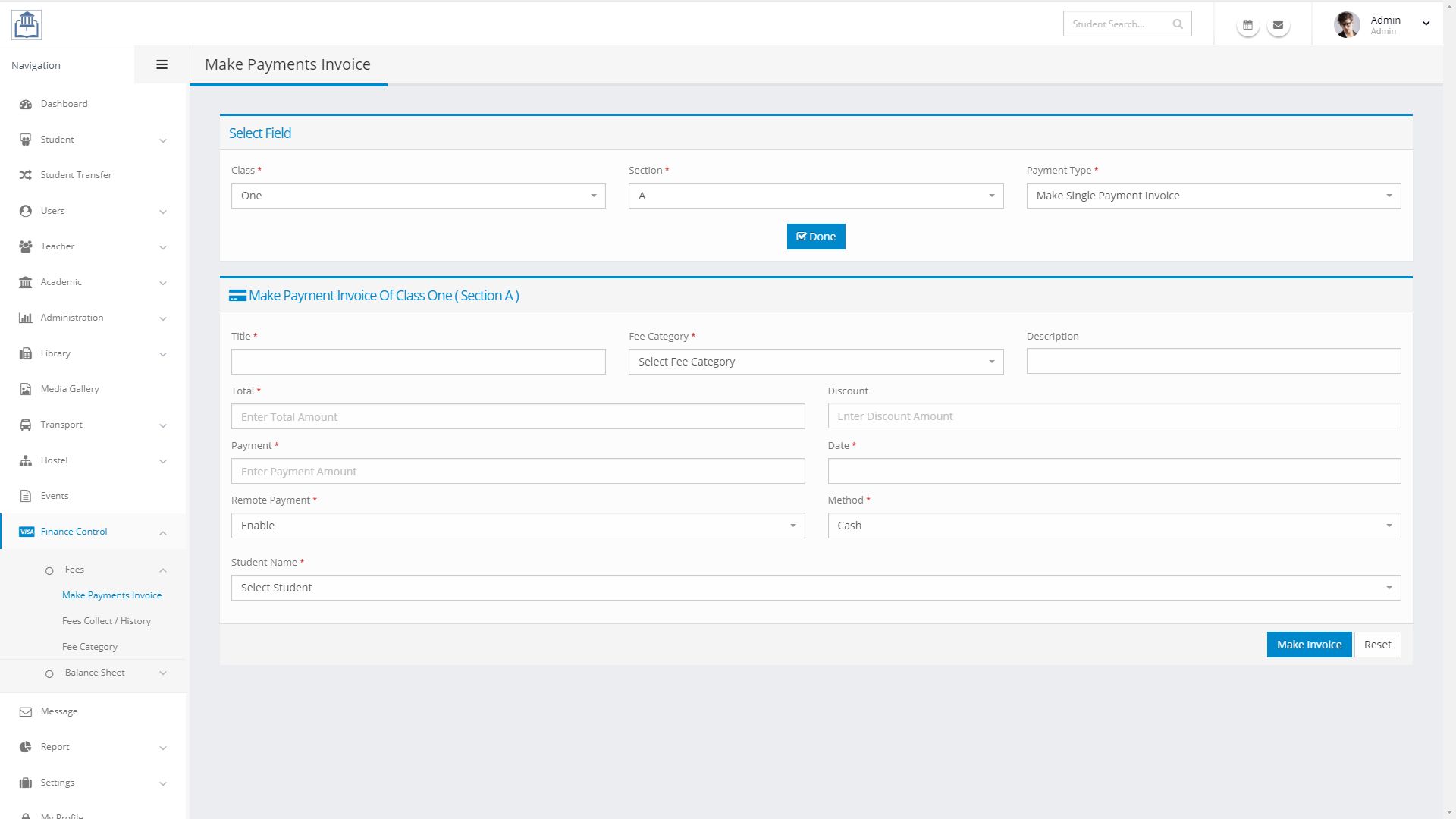Open Student Transfer in sidebar
Image resolution: width=1456 pixels, height=819 pixels.
click(76, 175)
